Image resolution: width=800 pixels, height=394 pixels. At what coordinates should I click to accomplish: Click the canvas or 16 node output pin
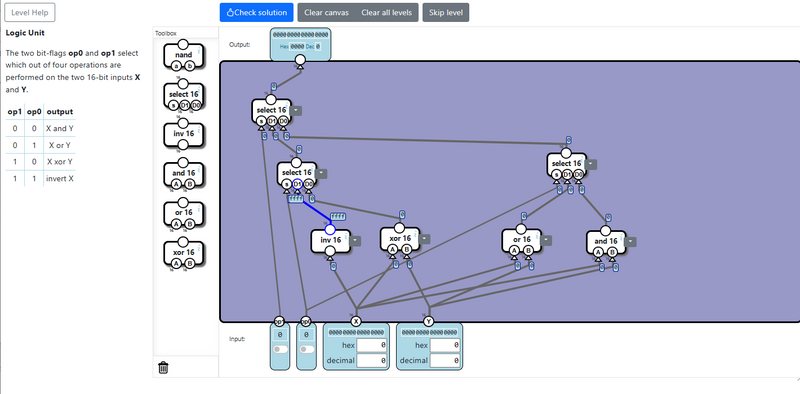click(x=521, y=229)
